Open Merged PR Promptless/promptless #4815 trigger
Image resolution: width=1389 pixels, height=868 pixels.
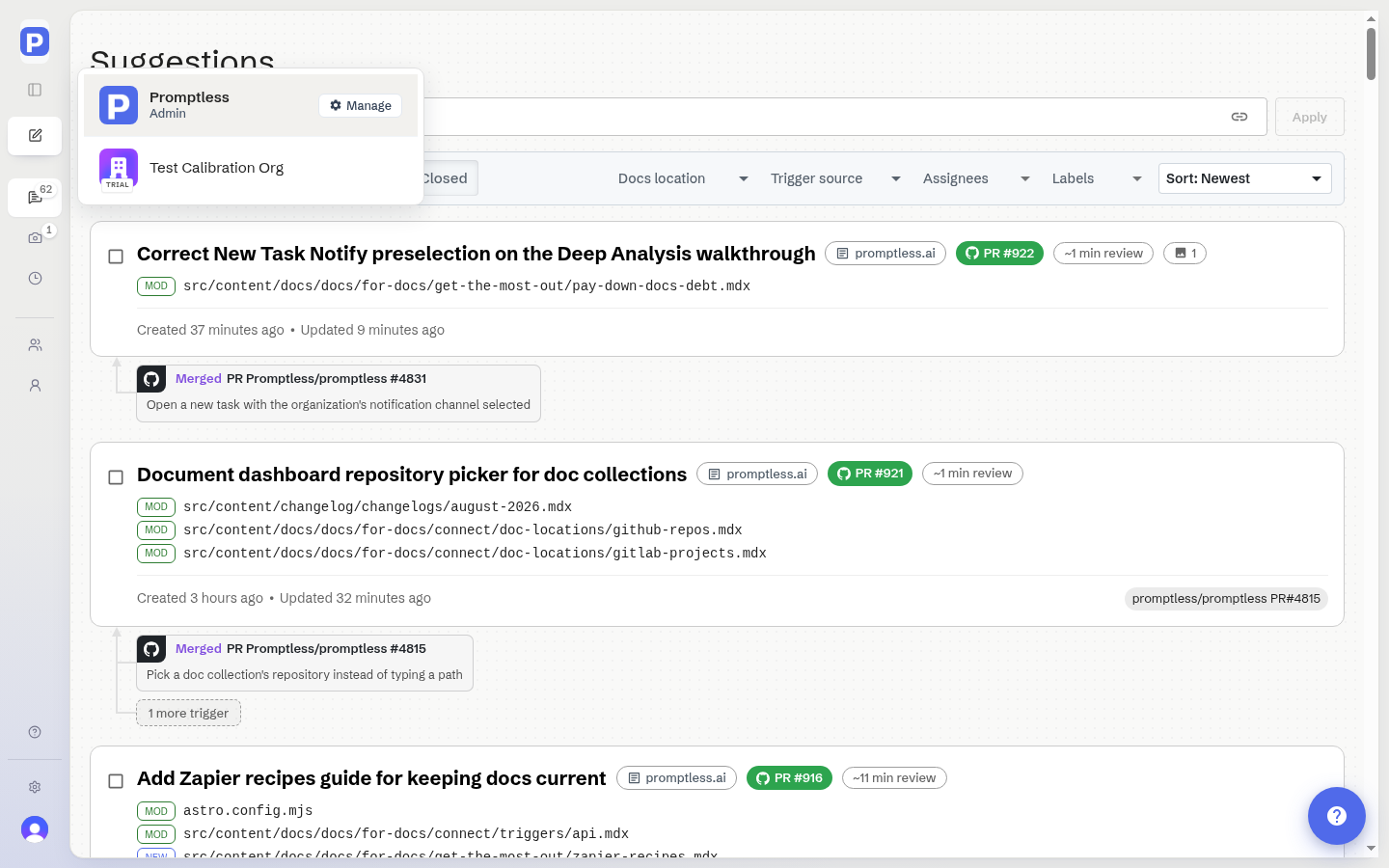(x=305, y=663)
